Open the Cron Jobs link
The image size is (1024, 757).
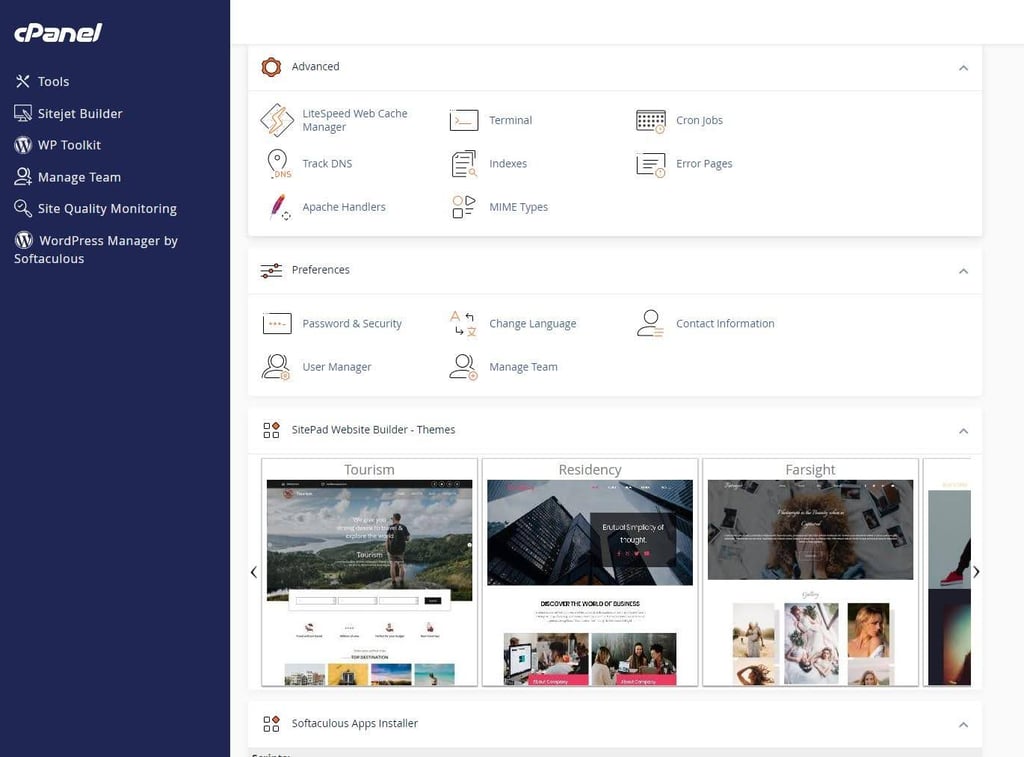(x=699, y=120)
